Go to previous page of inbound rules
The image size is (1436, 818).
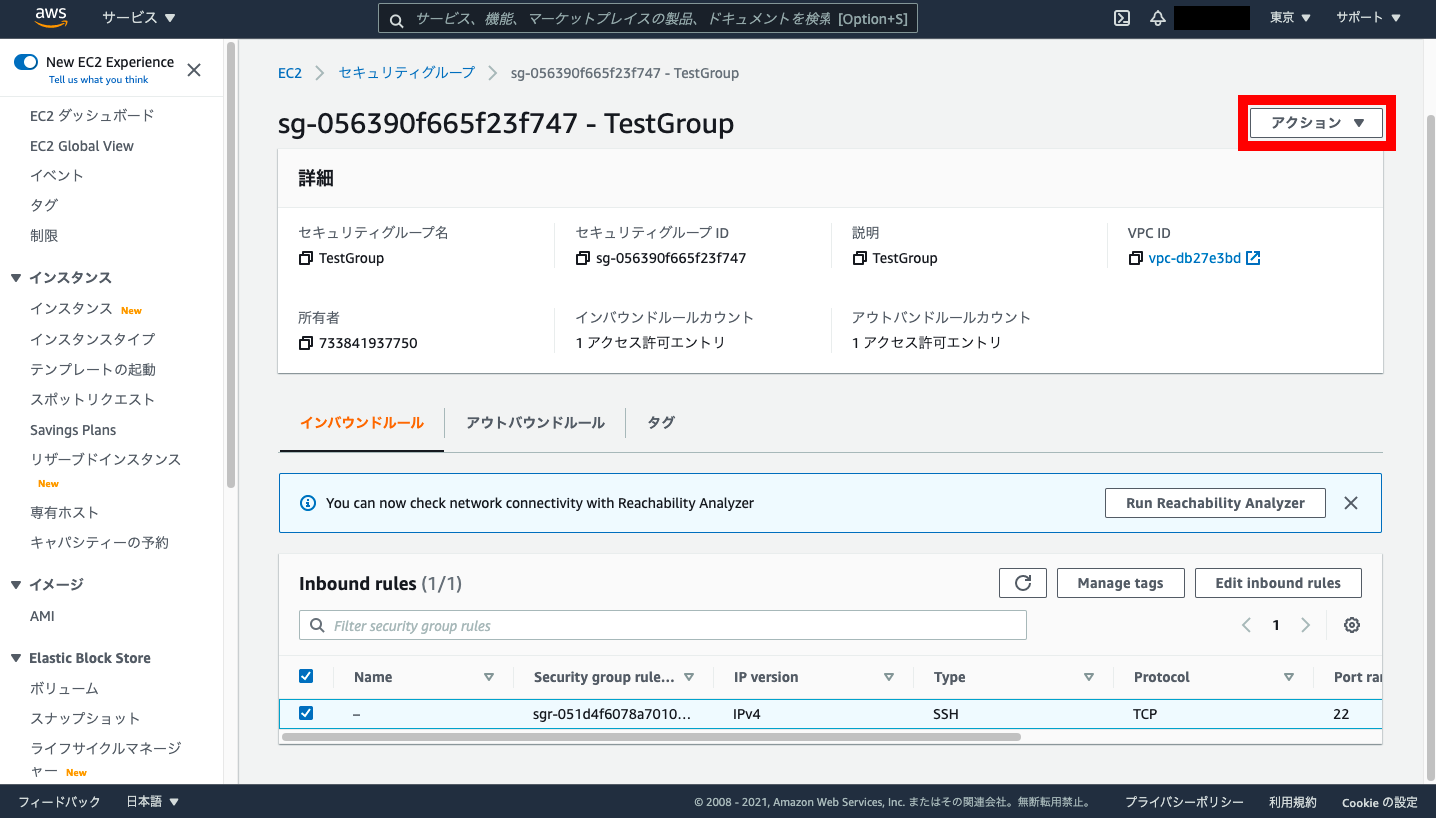point(1246,625)
